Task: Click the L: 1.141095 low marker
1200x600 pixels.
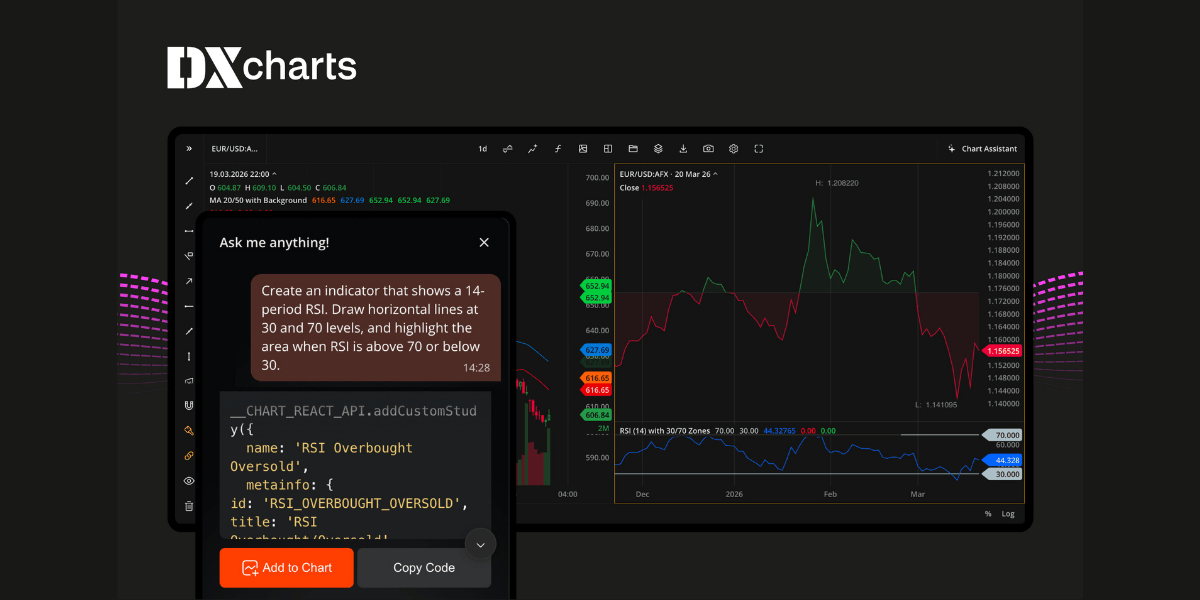Action: [x=935, y=405]
